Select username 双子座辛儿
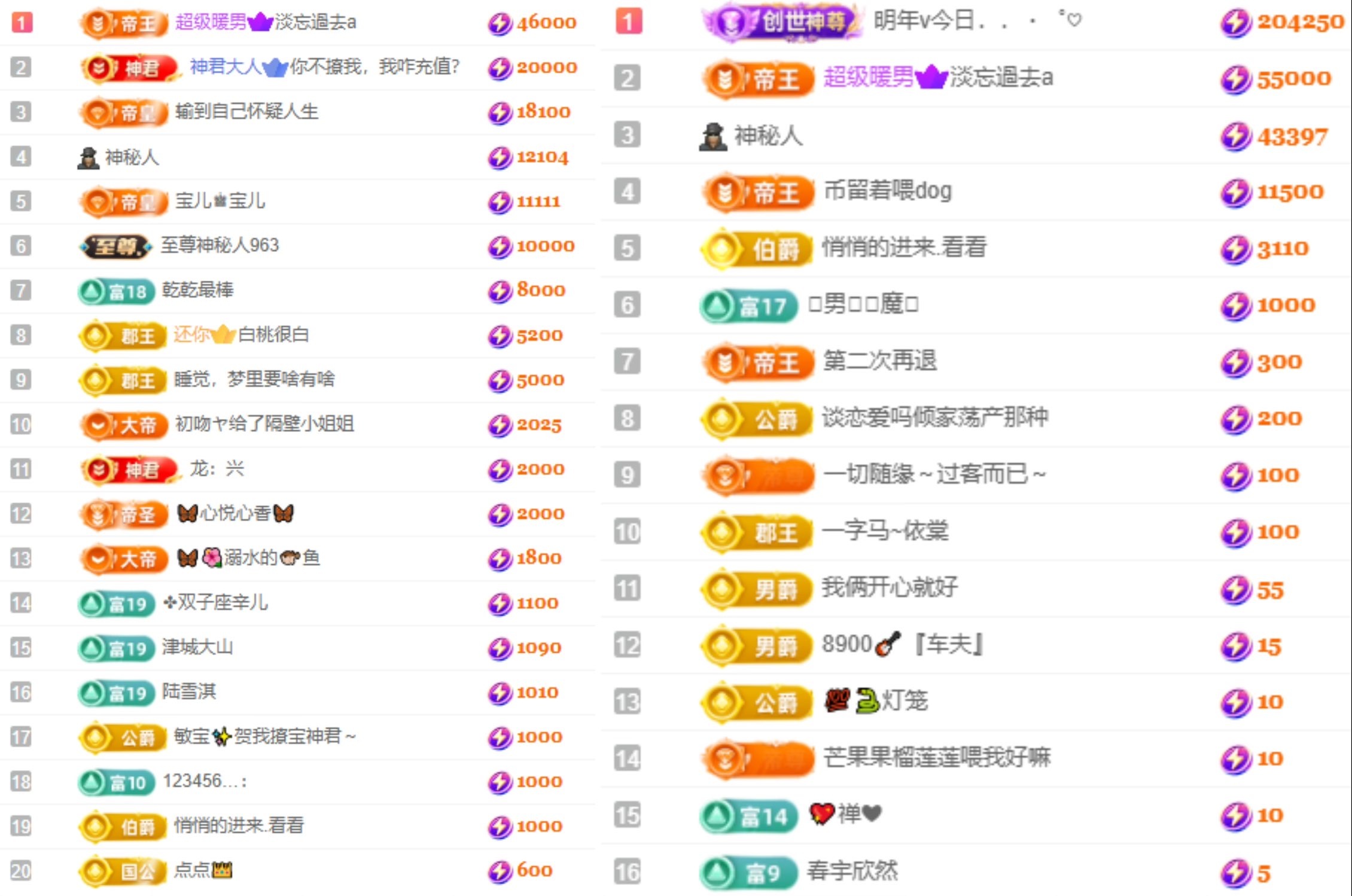This screenshot has height=896, width=1352. [215, 602]
